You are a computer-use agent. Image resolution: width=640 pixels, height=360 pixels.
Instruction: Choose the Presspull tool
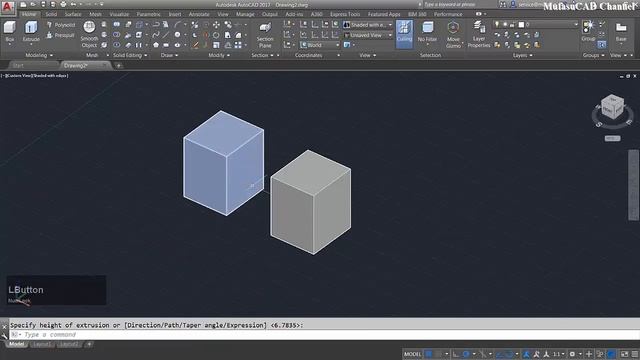(60, 36)
